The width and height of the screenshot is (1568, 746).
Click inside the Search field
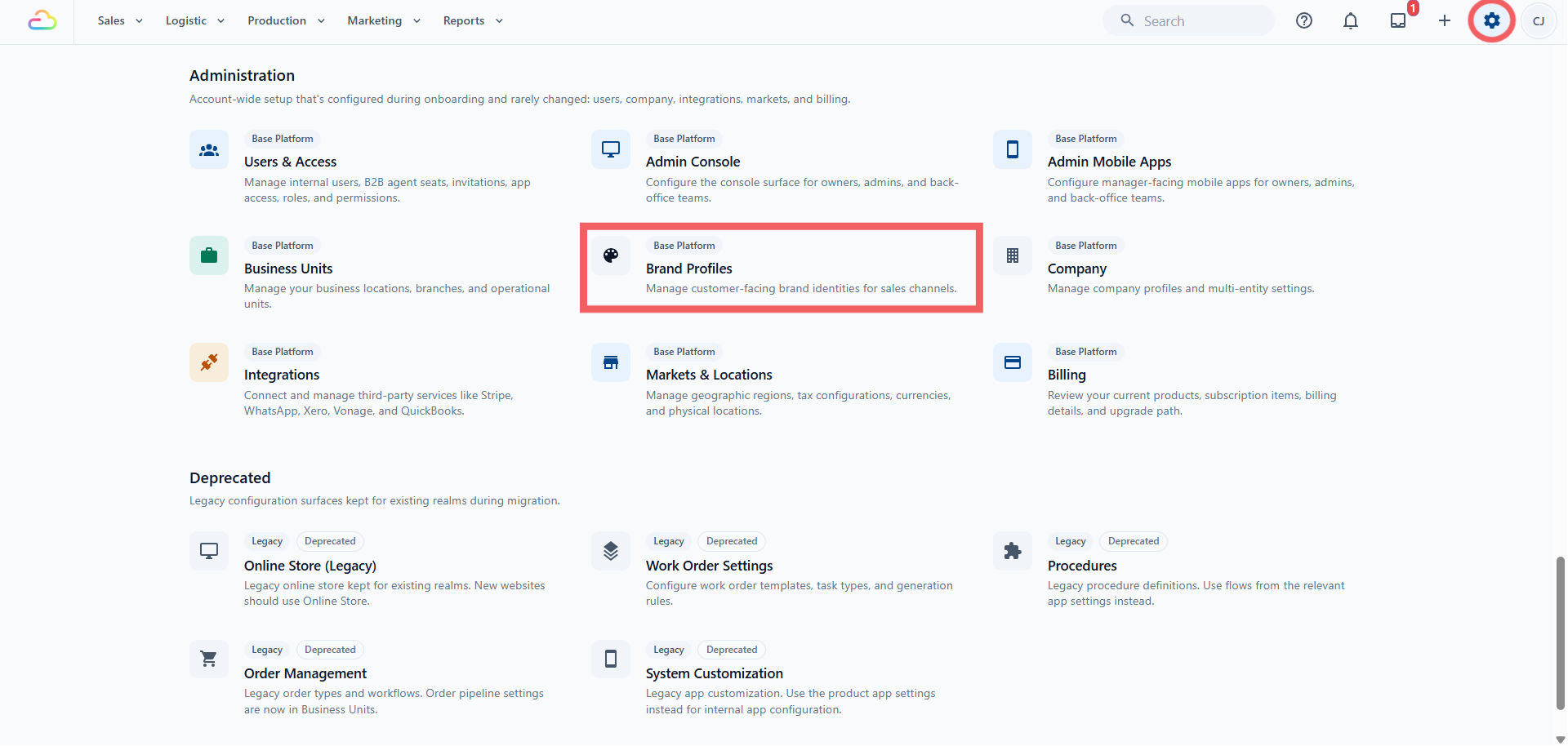pos(1188,20)
